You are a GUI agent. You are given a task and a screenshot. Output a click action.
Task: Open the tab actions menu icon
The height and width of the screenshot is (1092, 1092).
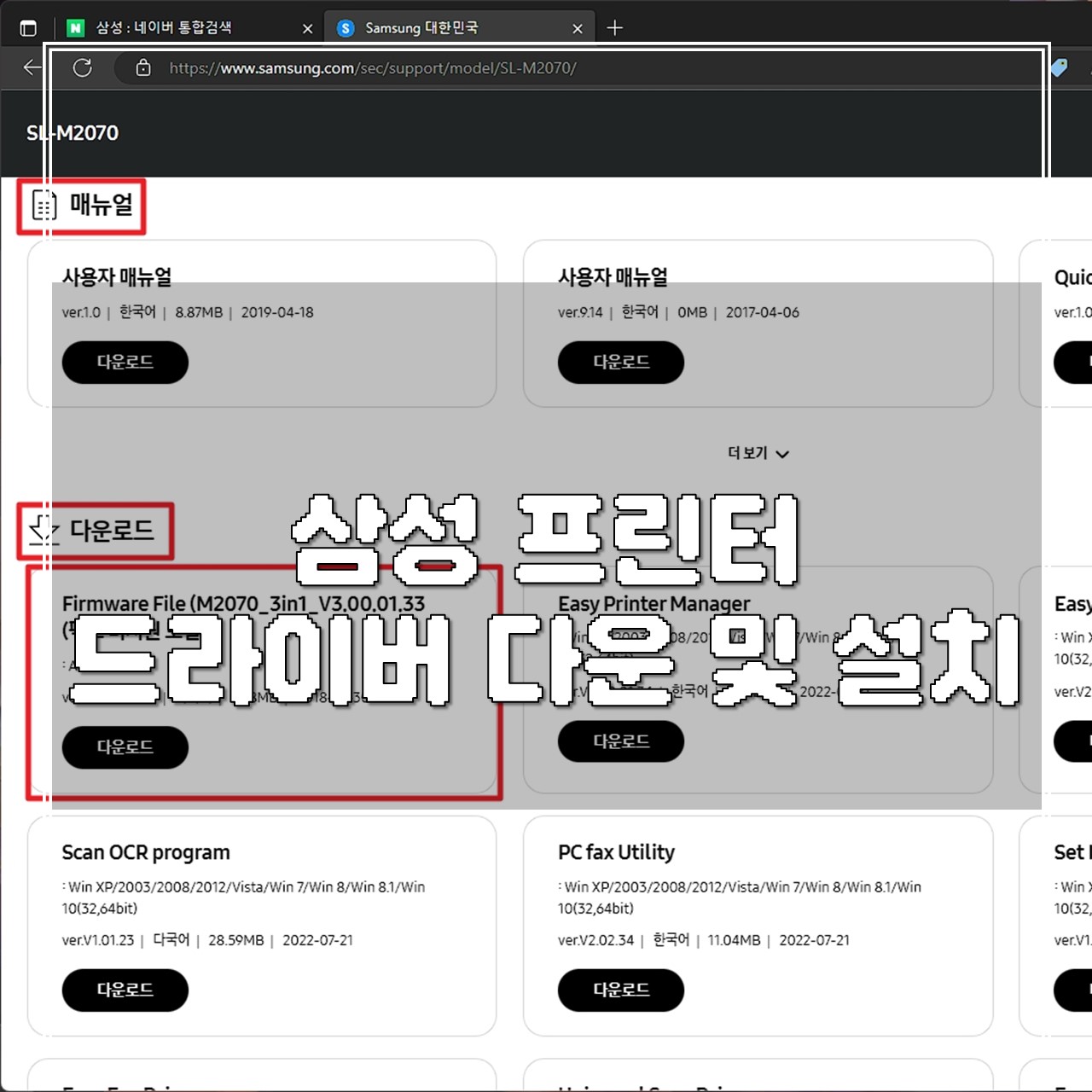tap(28, 28)
